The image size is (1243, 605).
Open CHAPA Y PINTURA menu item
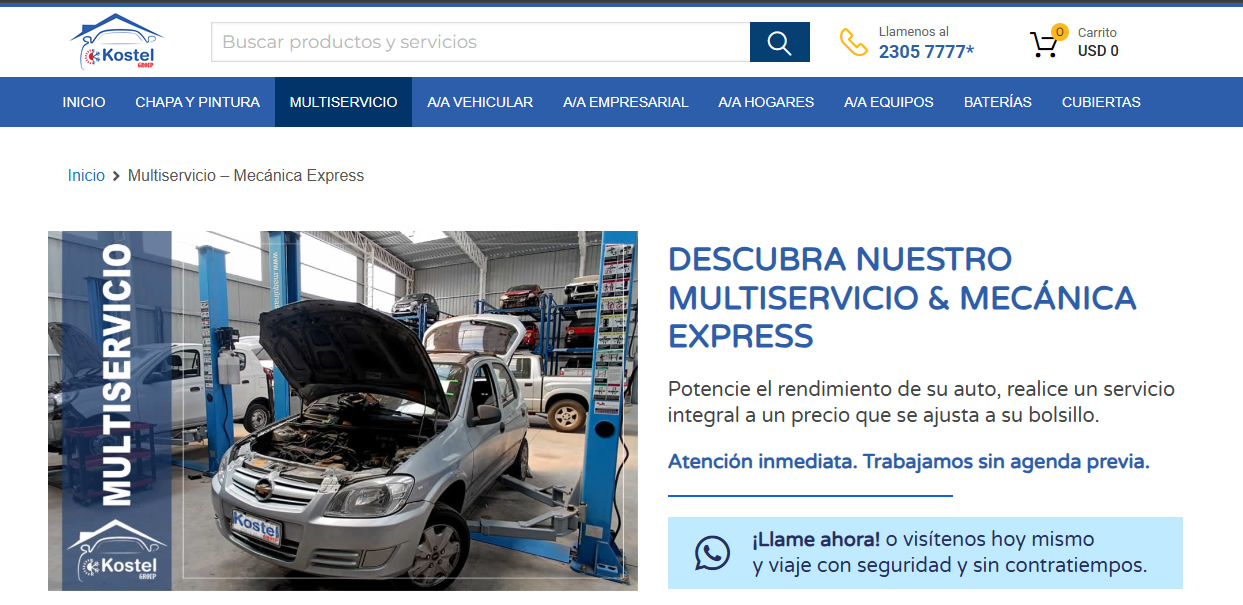[197, 102]
